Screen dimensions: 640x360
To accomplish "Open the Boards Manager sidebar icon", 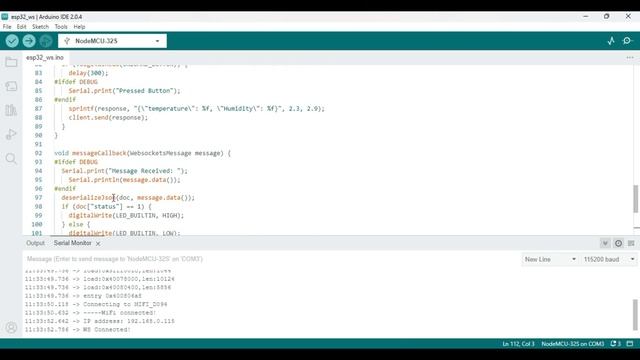I will (x=11, y=86).
